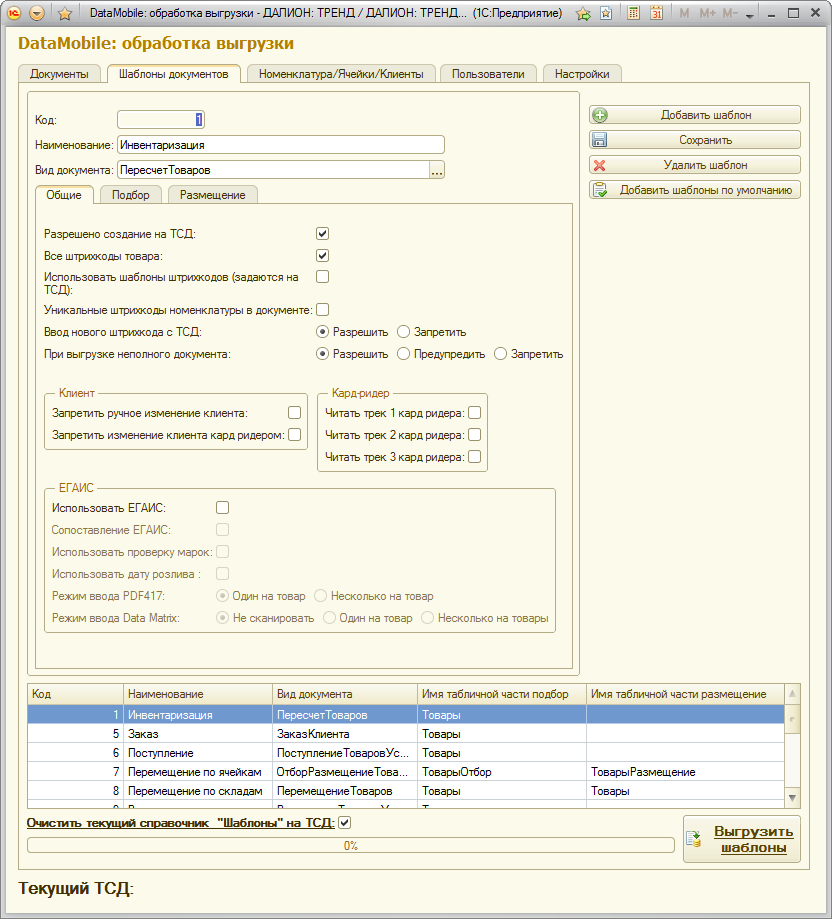Viewport: 832px width, 919px height.
Task: Click Добавить шаблон button
Action: point(695,115)
